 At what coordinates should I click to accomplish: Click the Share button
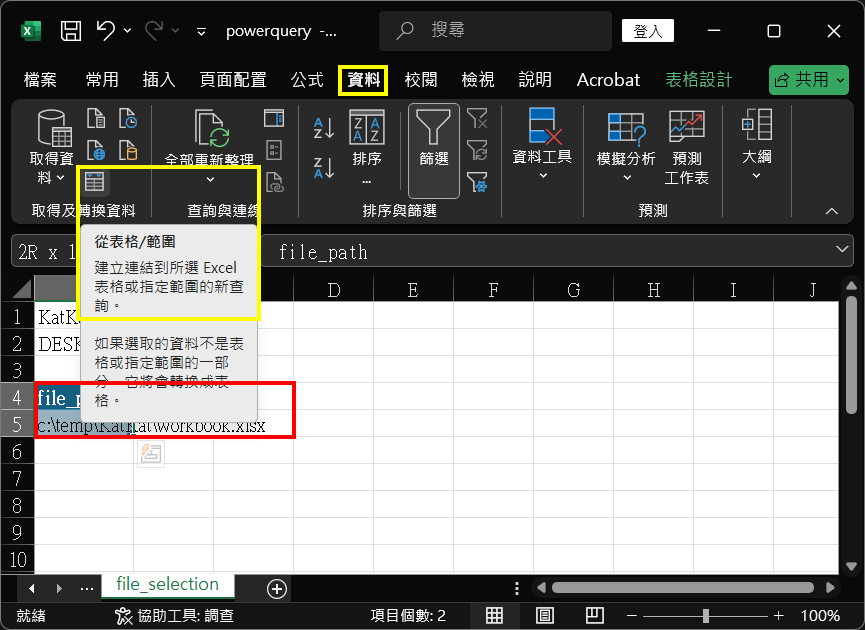pyautogui.click(x=808, y=80)
